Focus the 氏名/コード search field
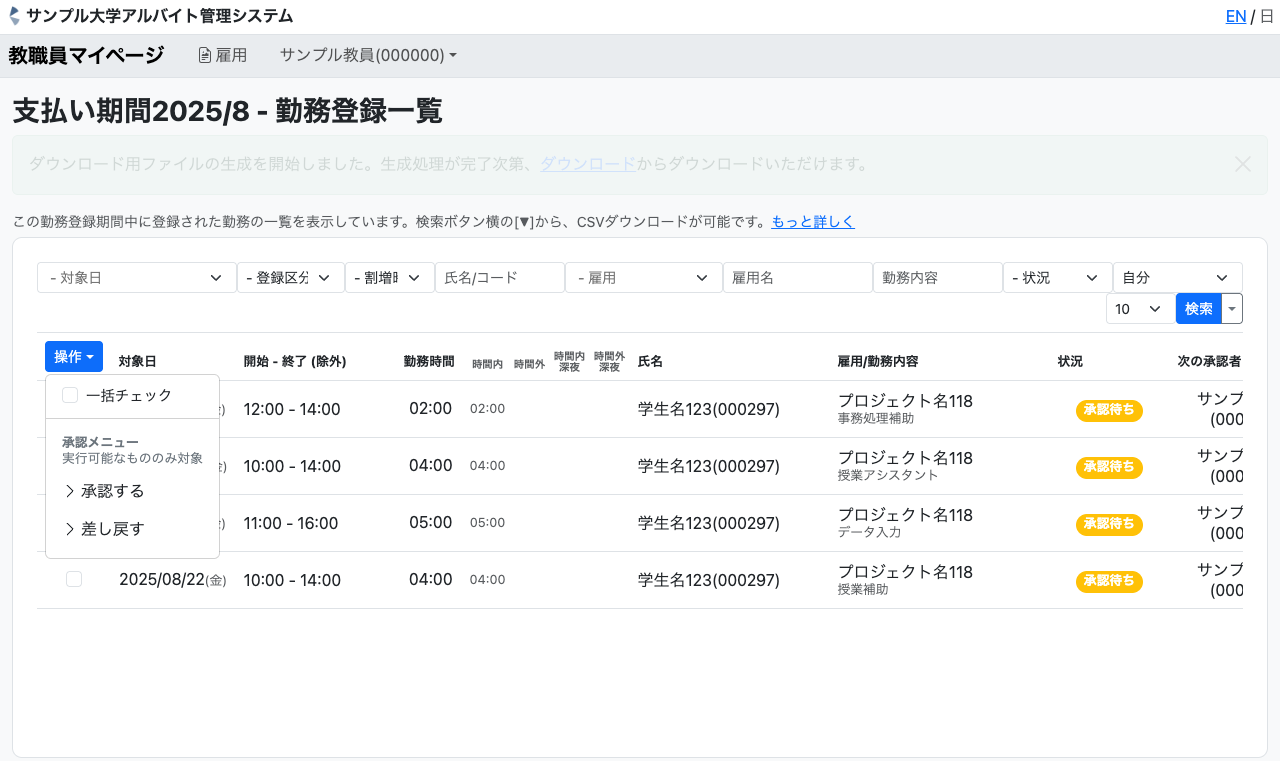This screenshot has width=1280, height=761. (499, 278)
